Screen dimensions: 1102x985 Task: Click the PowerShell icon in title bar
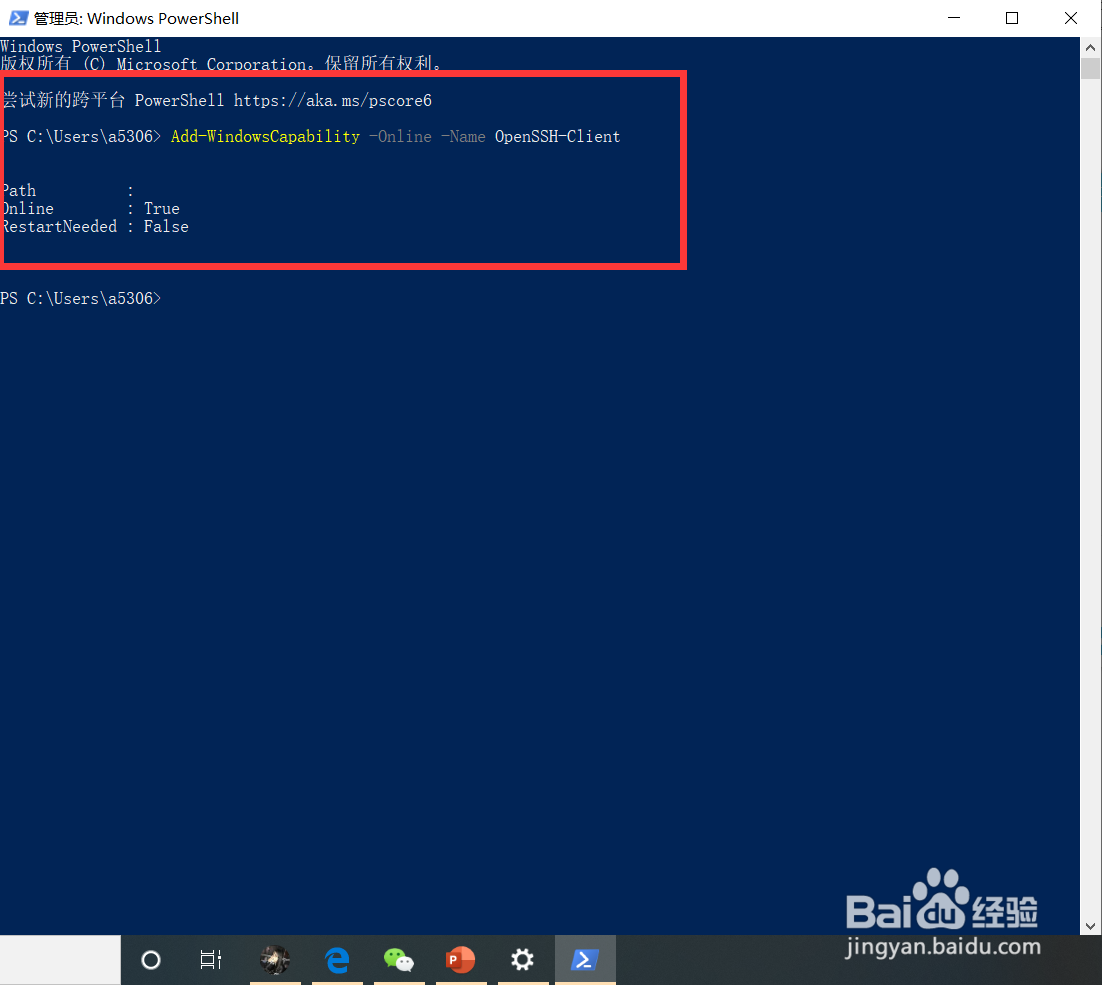(x=18, y=18)
